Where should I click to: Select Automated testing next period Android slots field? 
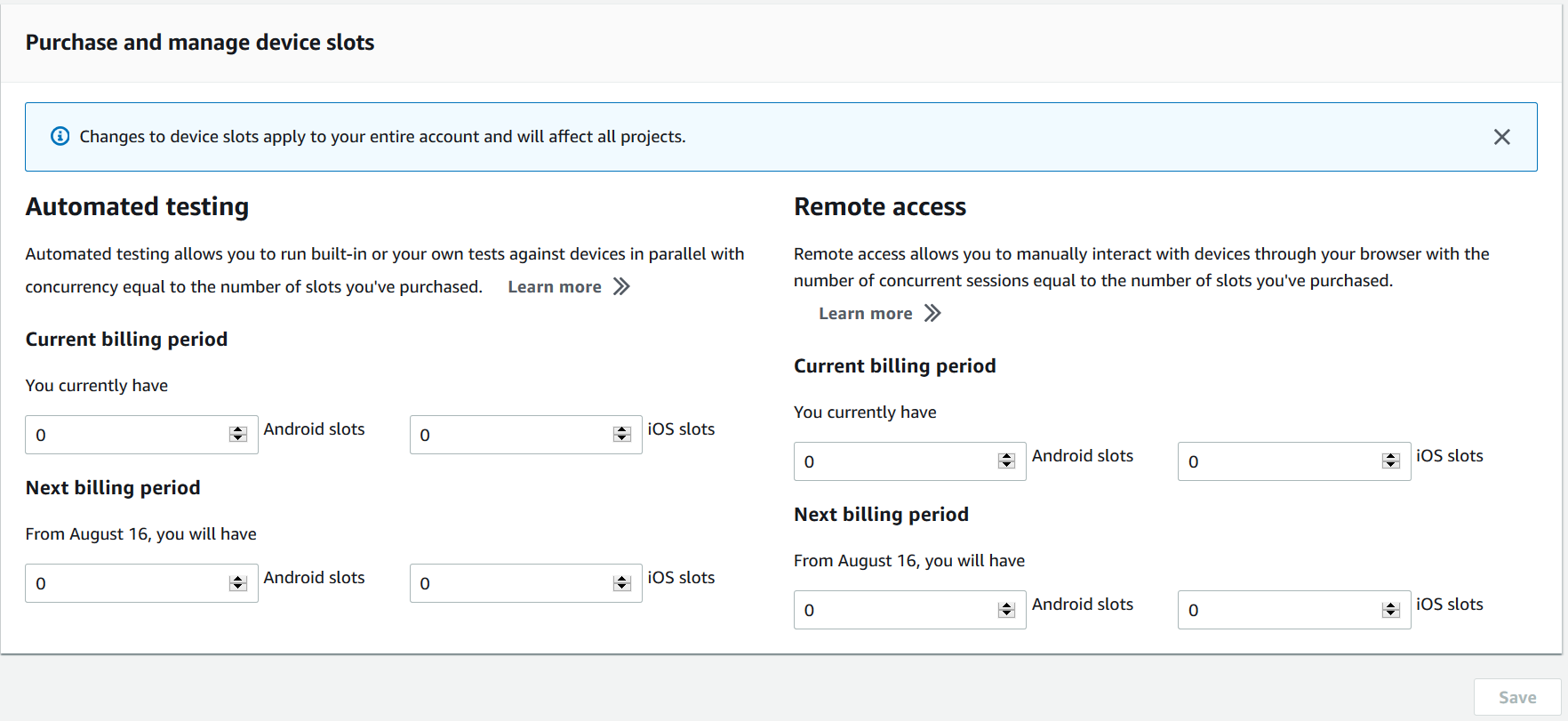point(124,583)
